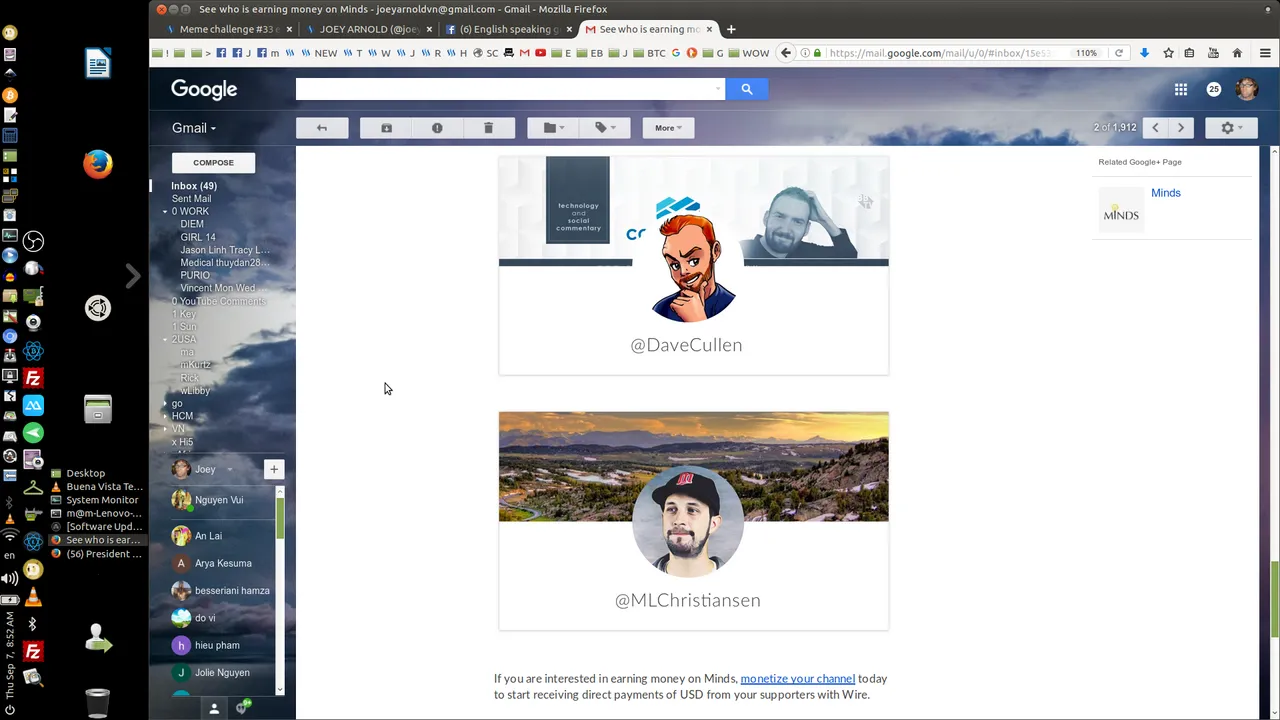Screen dimensions: 1280x720
Task: Open the Google apps grid icon
Action: [x=1181, y=89]
